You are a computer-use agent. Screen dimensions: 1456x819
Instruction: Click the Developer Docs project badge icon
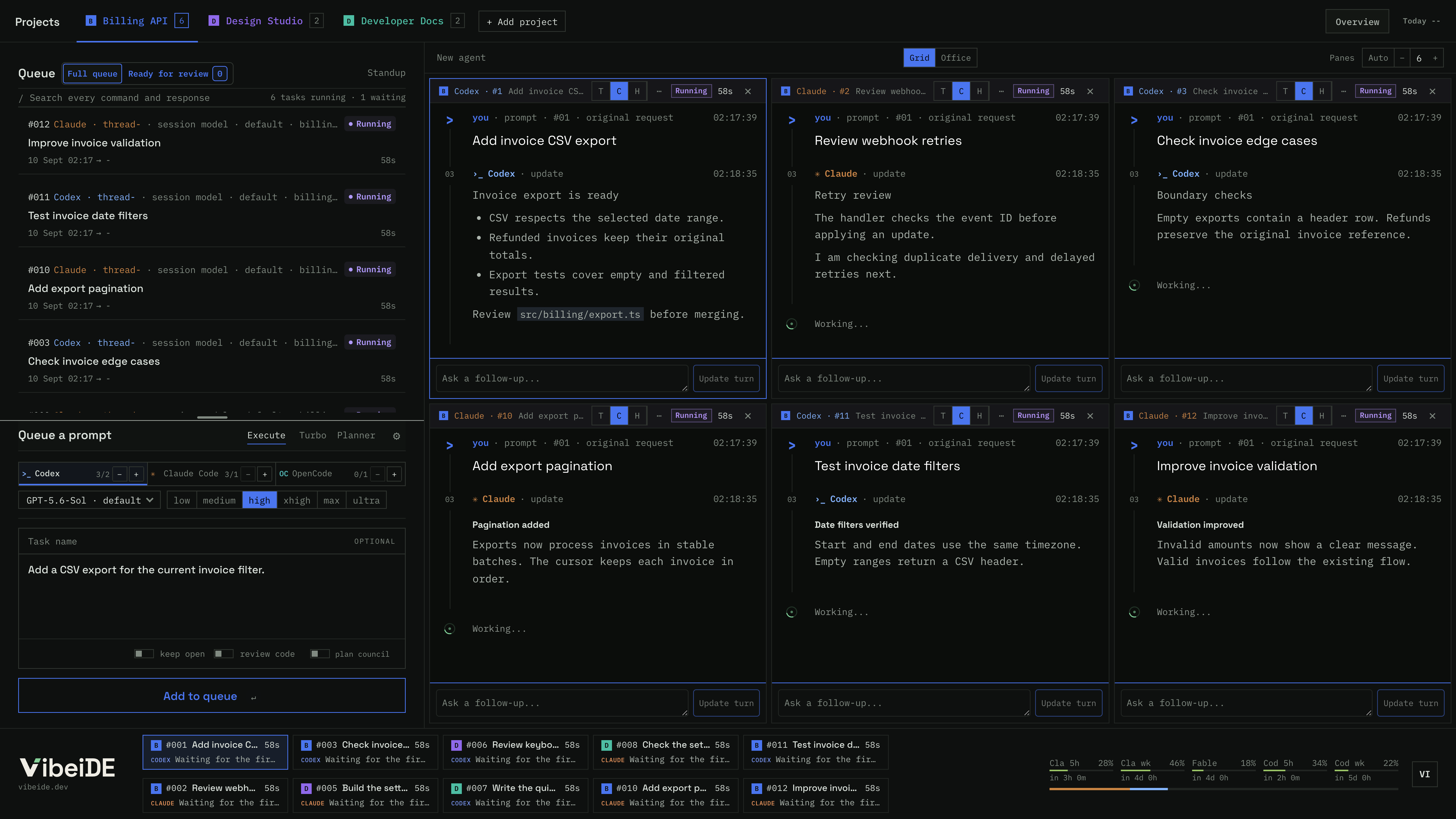pos(349,21)
